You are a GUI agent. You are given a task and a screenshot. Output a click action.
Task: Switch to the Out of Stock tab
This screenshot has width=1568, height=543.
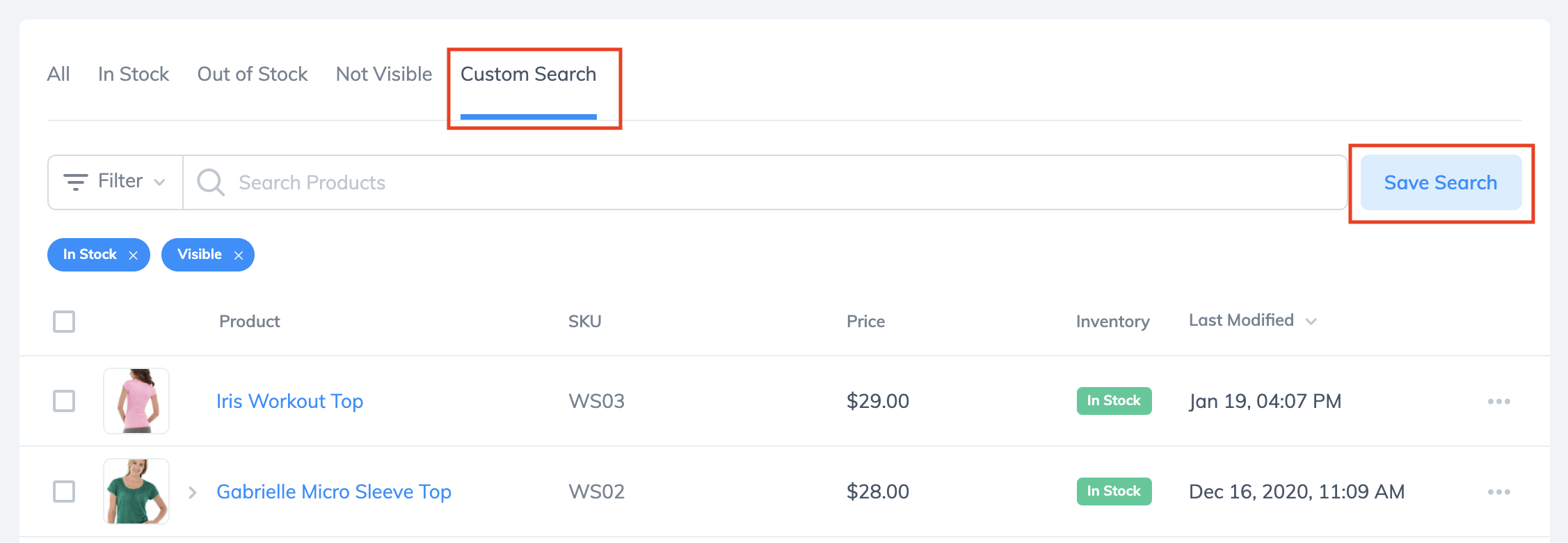point(253,74)
